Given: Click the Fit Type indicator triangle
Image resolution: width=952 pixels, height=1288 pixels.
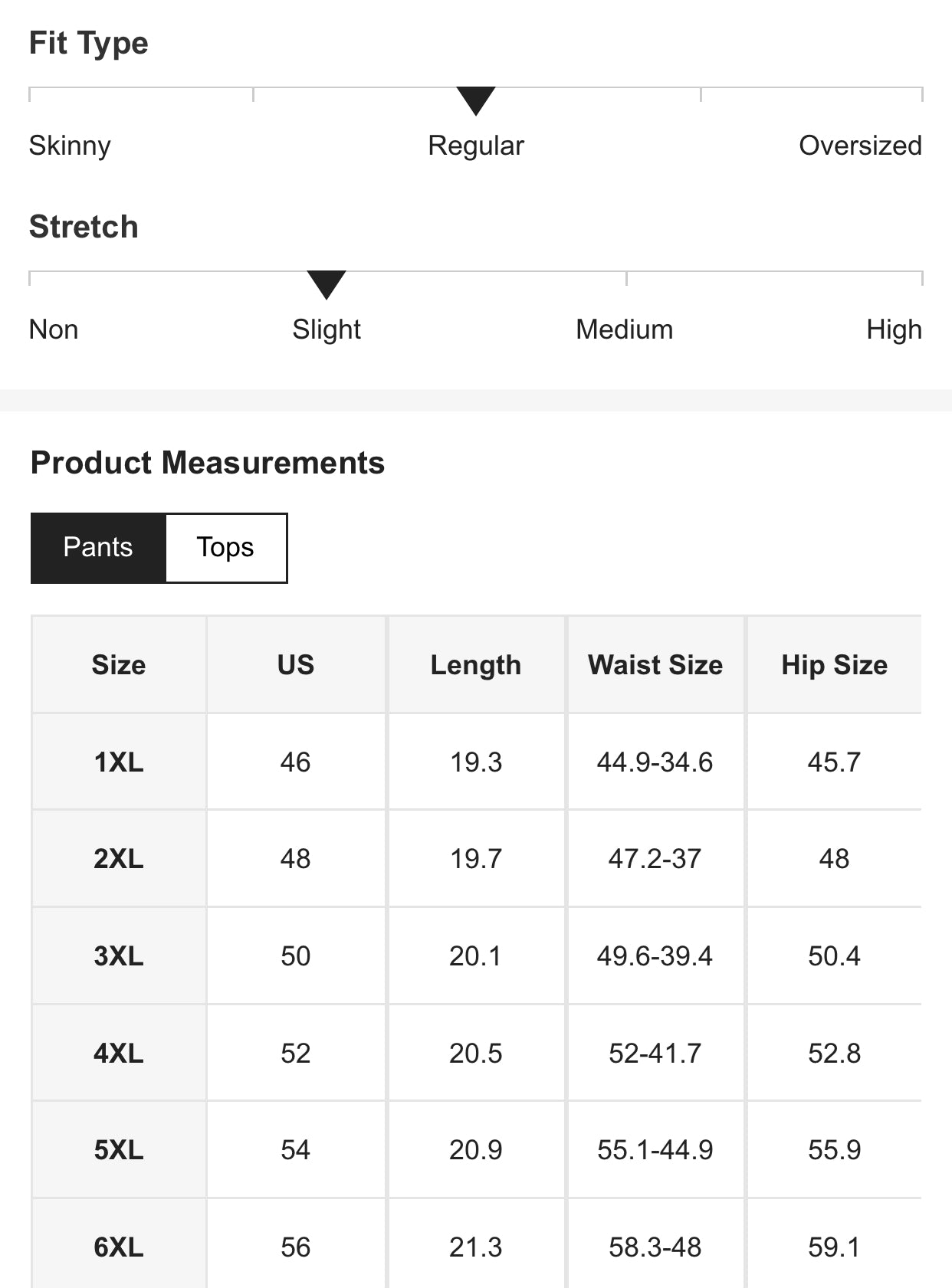Looking at the screenshot, I should [x=476, y=100].
